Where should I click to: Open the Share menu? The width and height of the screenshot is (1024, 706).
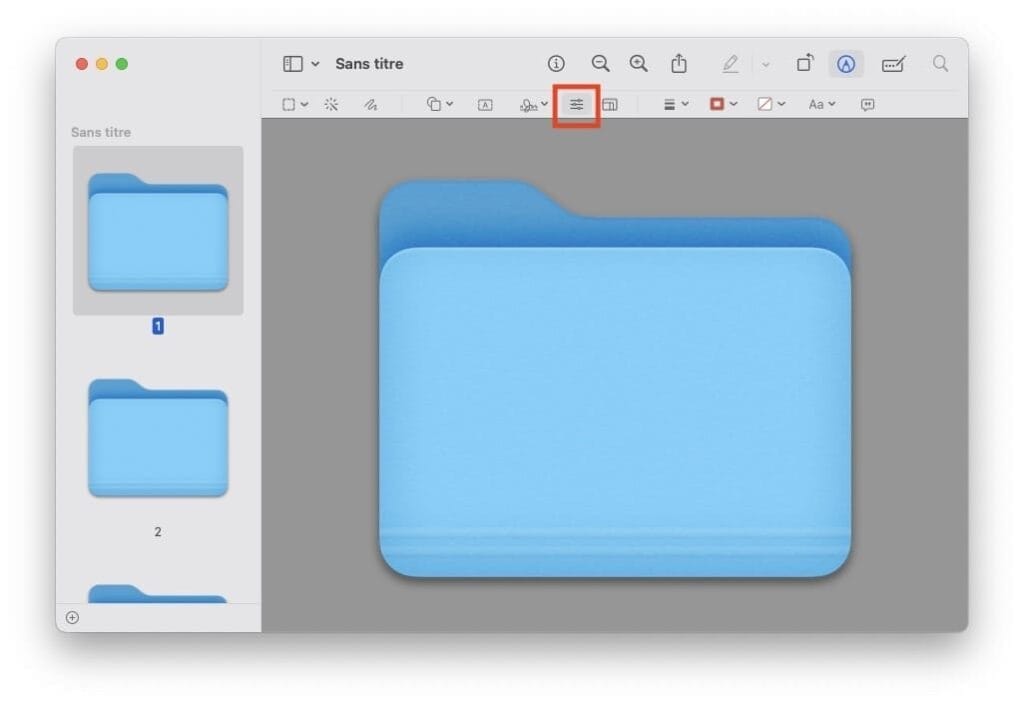point(679,64)
